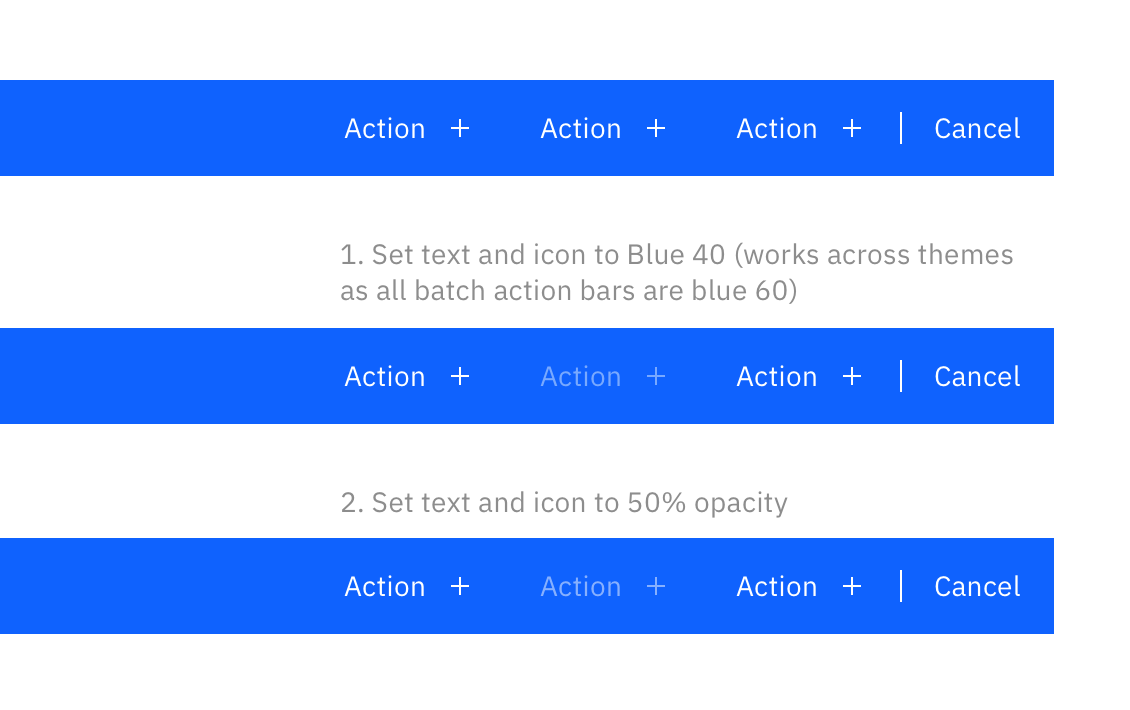Click the plus icon before Cancel in bottom bar
Image resolution: width=1130 pixels, height=710 pixels.
click(x=852, y=586)
